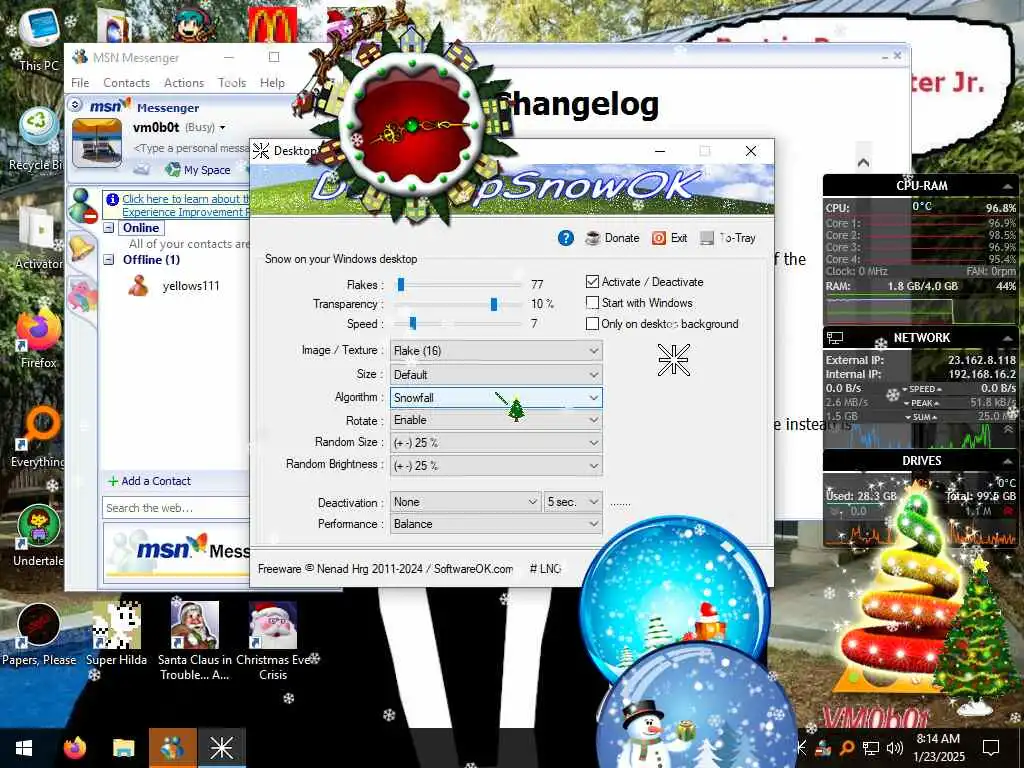Click Firefox icon in the taskbar
This screenshot has height=768, width=1024.
(75, 748)
